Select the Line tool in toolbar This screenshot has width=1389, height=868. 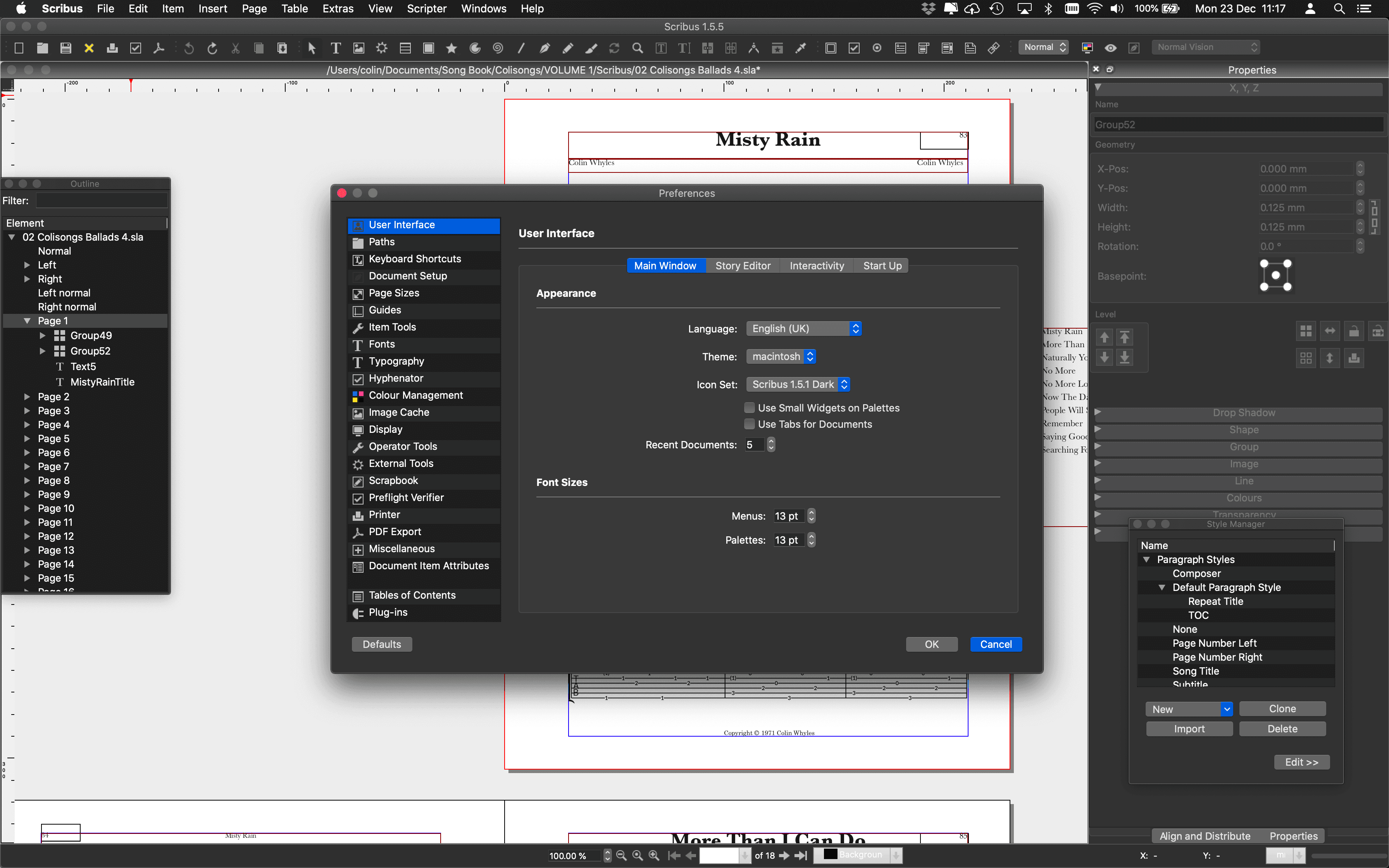pos(521,48)
